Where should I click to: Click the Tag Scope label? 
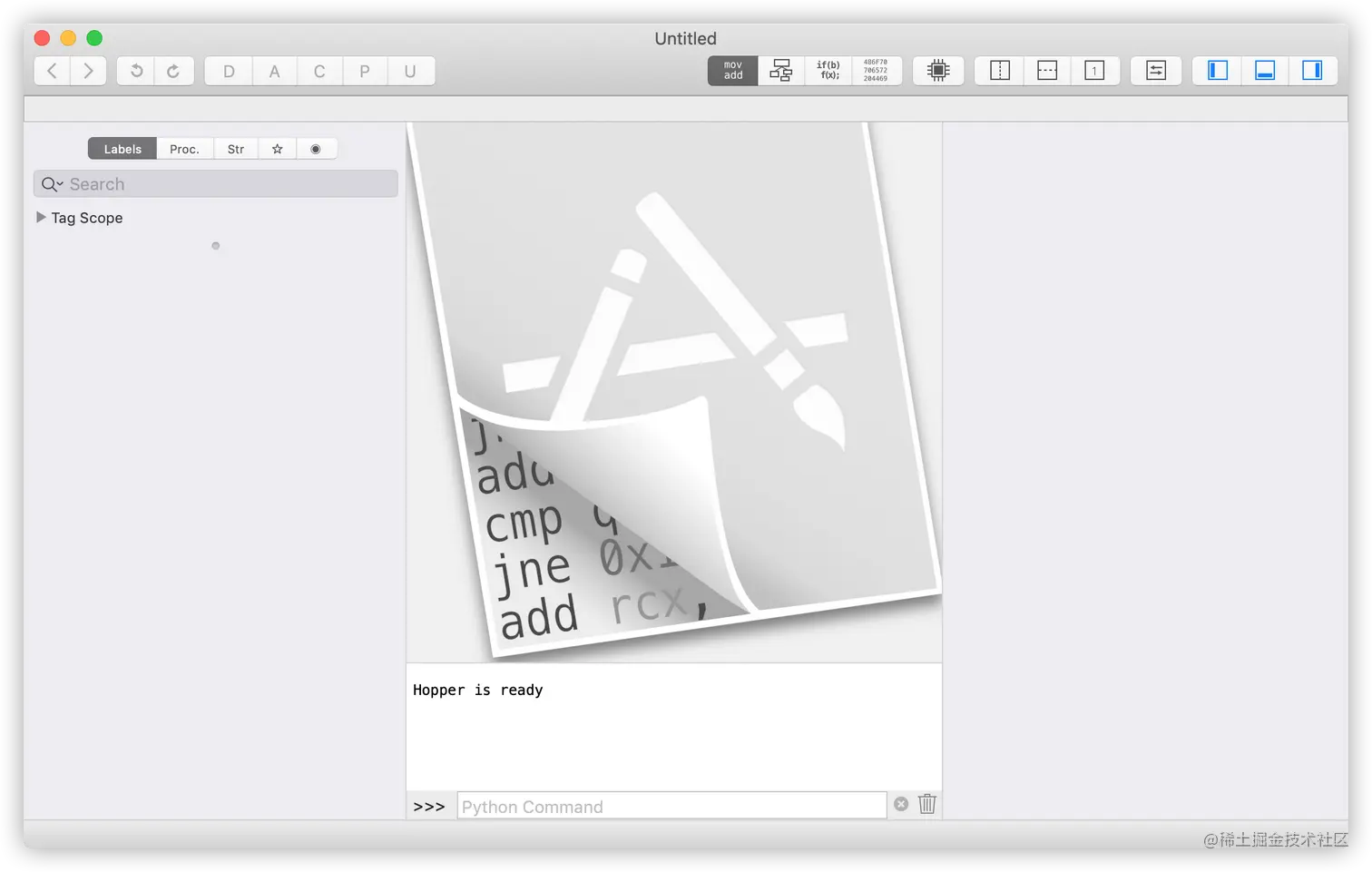click(x=87, y=218)
